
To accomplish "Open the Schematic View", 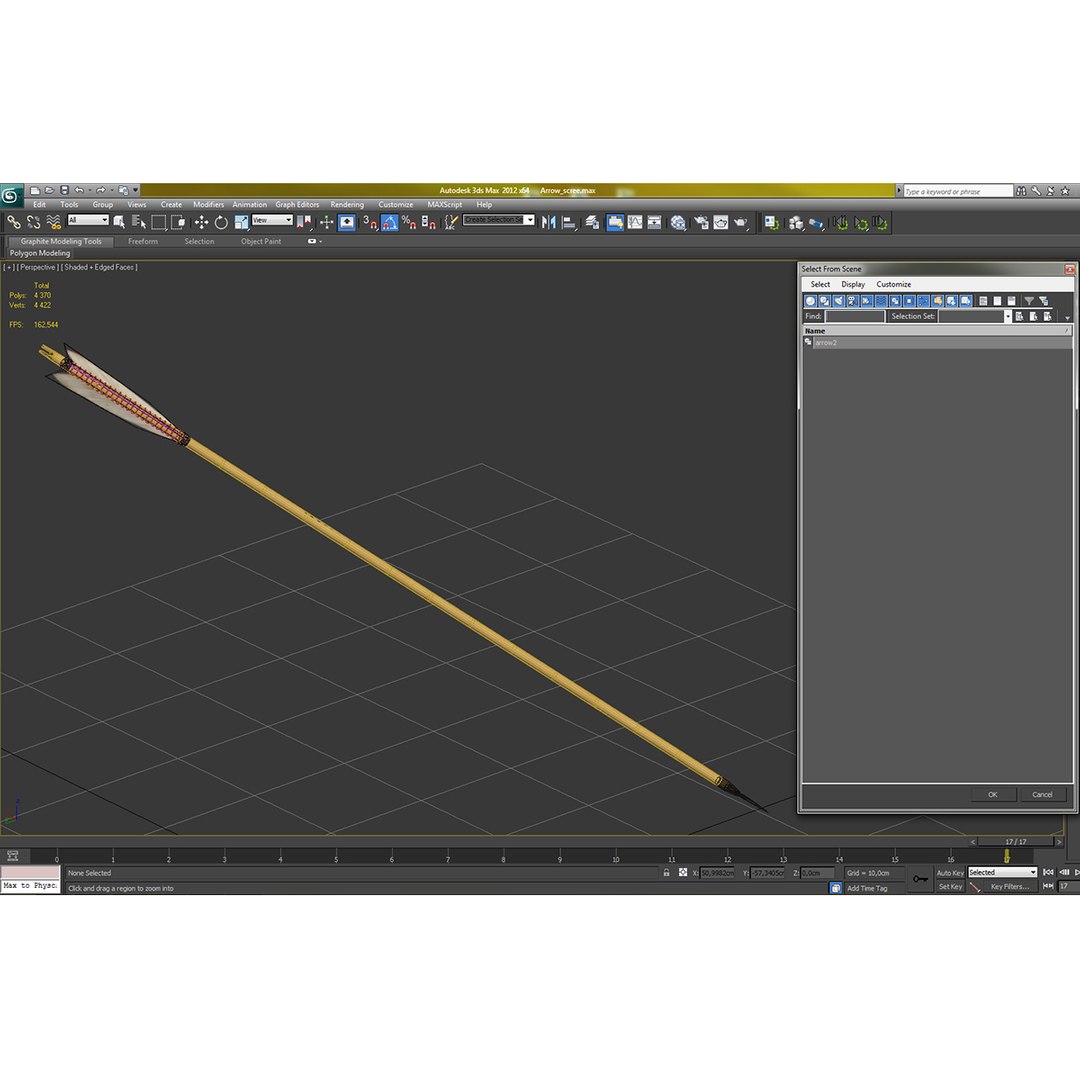I will 654,222.
